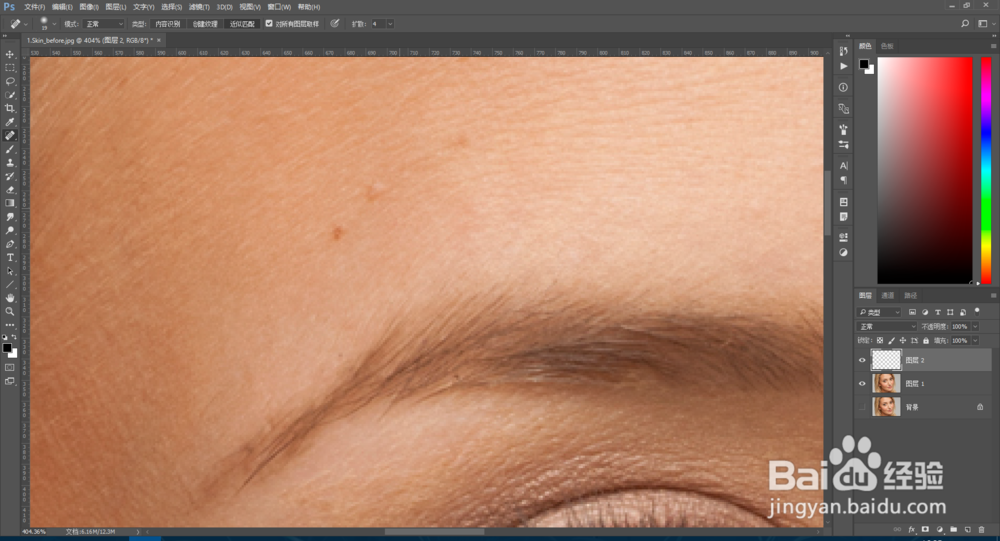Image resolution: width=1000 pixels, height=541 pixels.
Task: Select the Lasso tool
Action: click(x=10, y=81)
